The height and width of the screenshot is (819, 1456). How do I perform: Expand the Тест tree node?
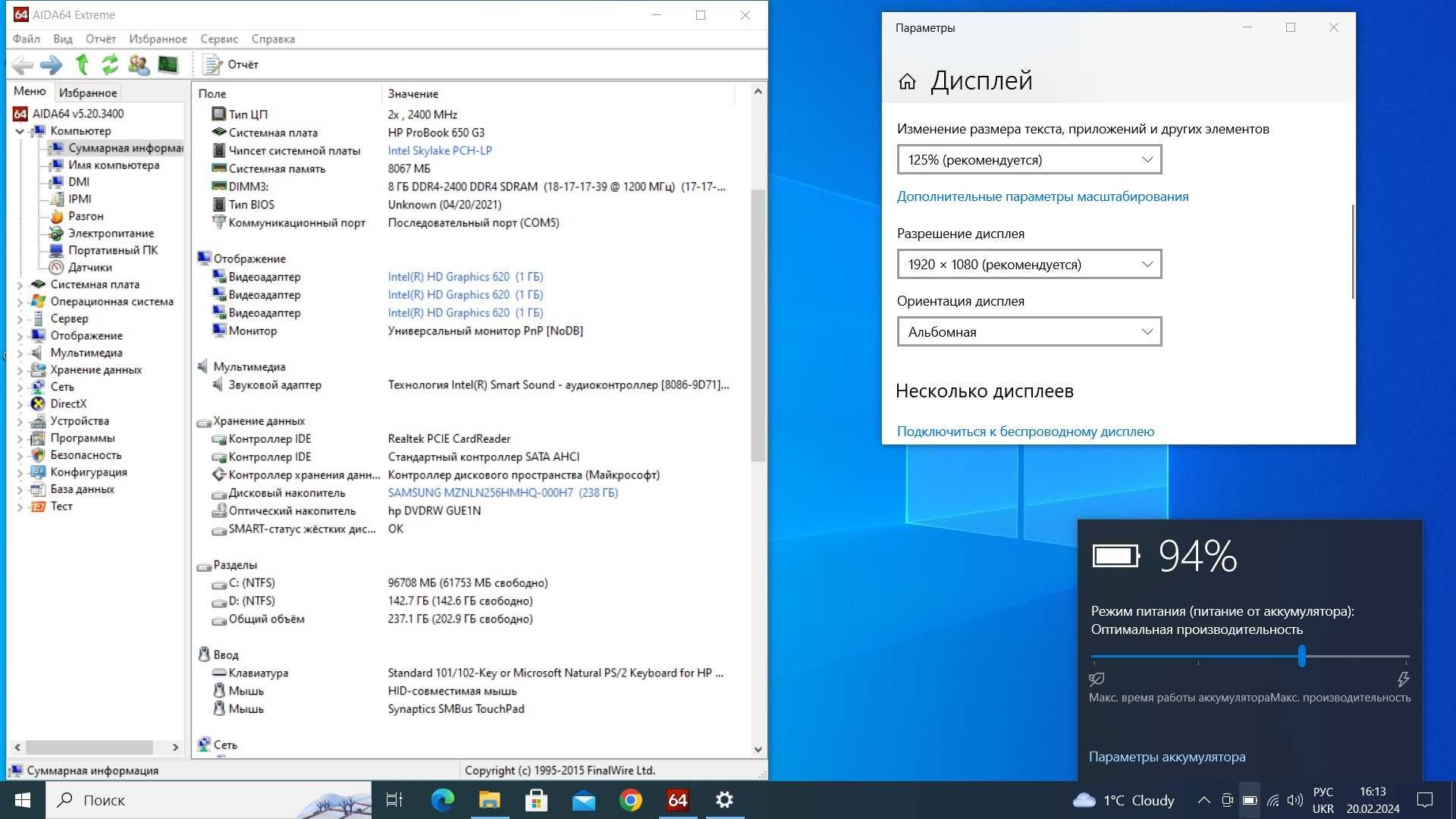coord(20,507)
